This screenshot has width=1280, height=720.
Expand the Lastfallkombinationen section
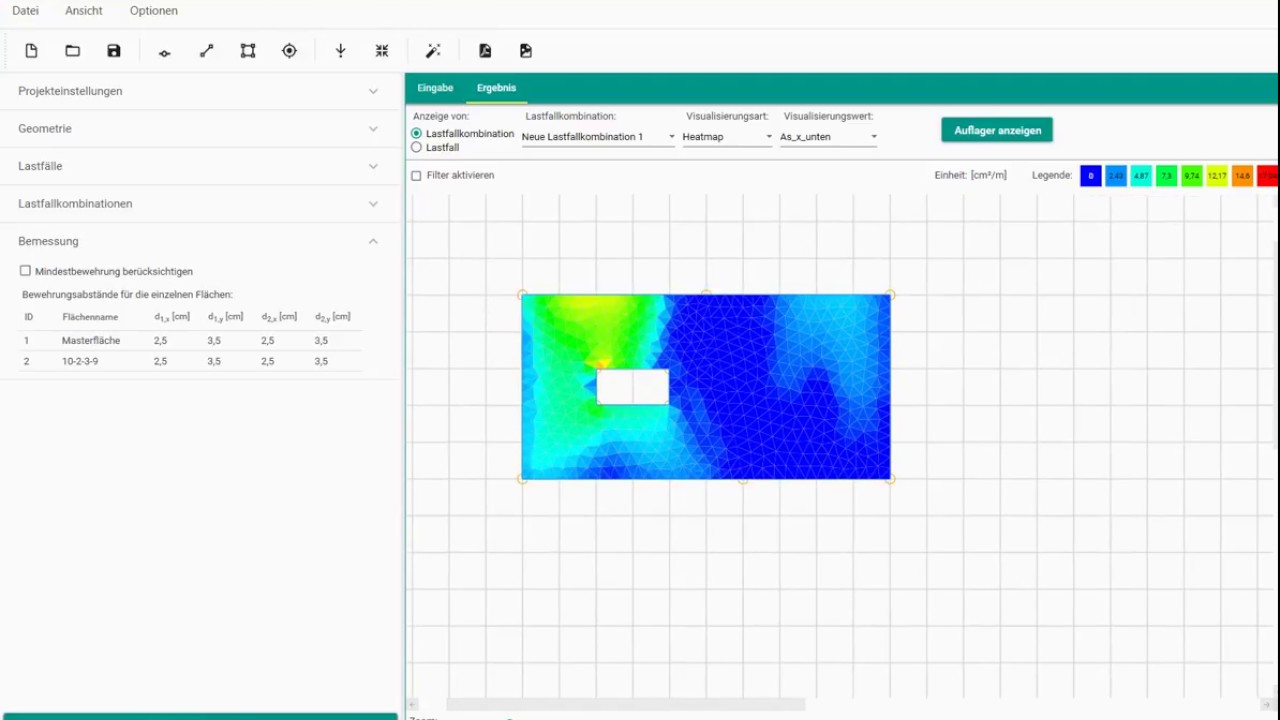200,204
